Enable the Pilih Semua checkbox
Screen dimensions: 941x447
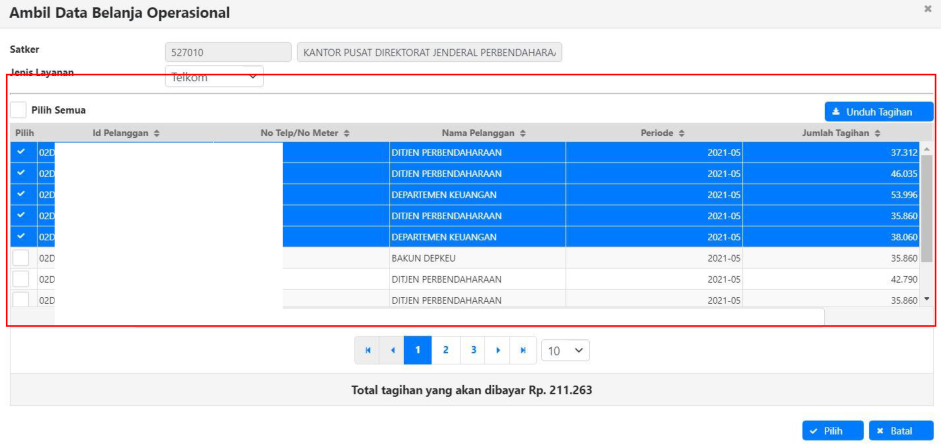(x=19, y=110)
